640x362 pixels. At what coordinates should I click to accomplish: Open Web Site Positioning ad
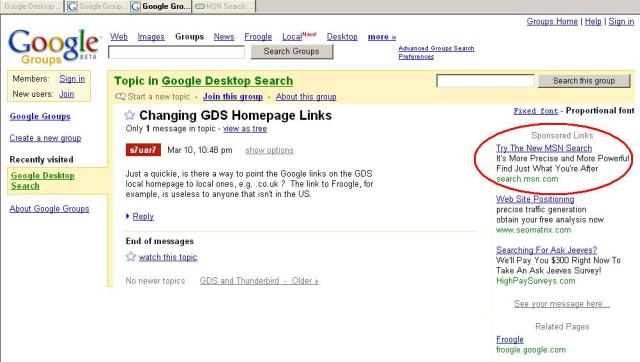pyautogui.click(x=535, y=199)
